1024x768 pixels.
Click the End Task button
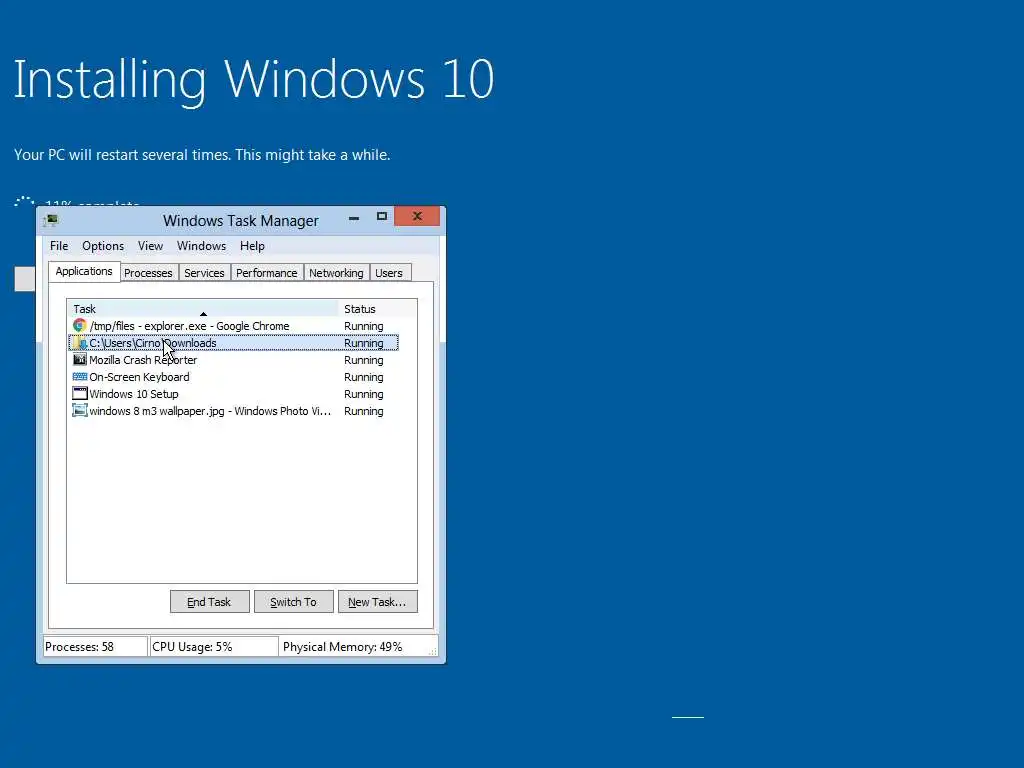pos(209,601)
